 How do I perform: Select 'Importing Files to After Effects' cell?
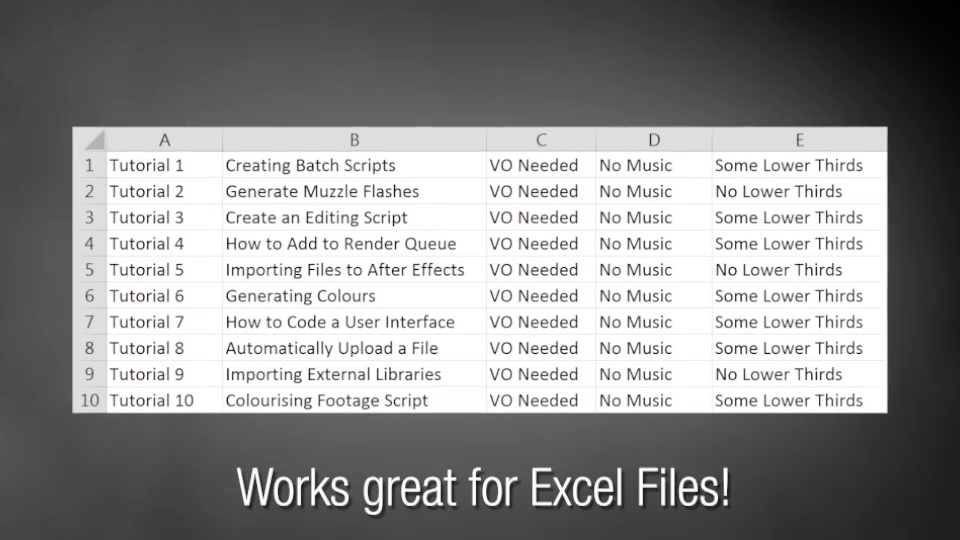(354, 270)
